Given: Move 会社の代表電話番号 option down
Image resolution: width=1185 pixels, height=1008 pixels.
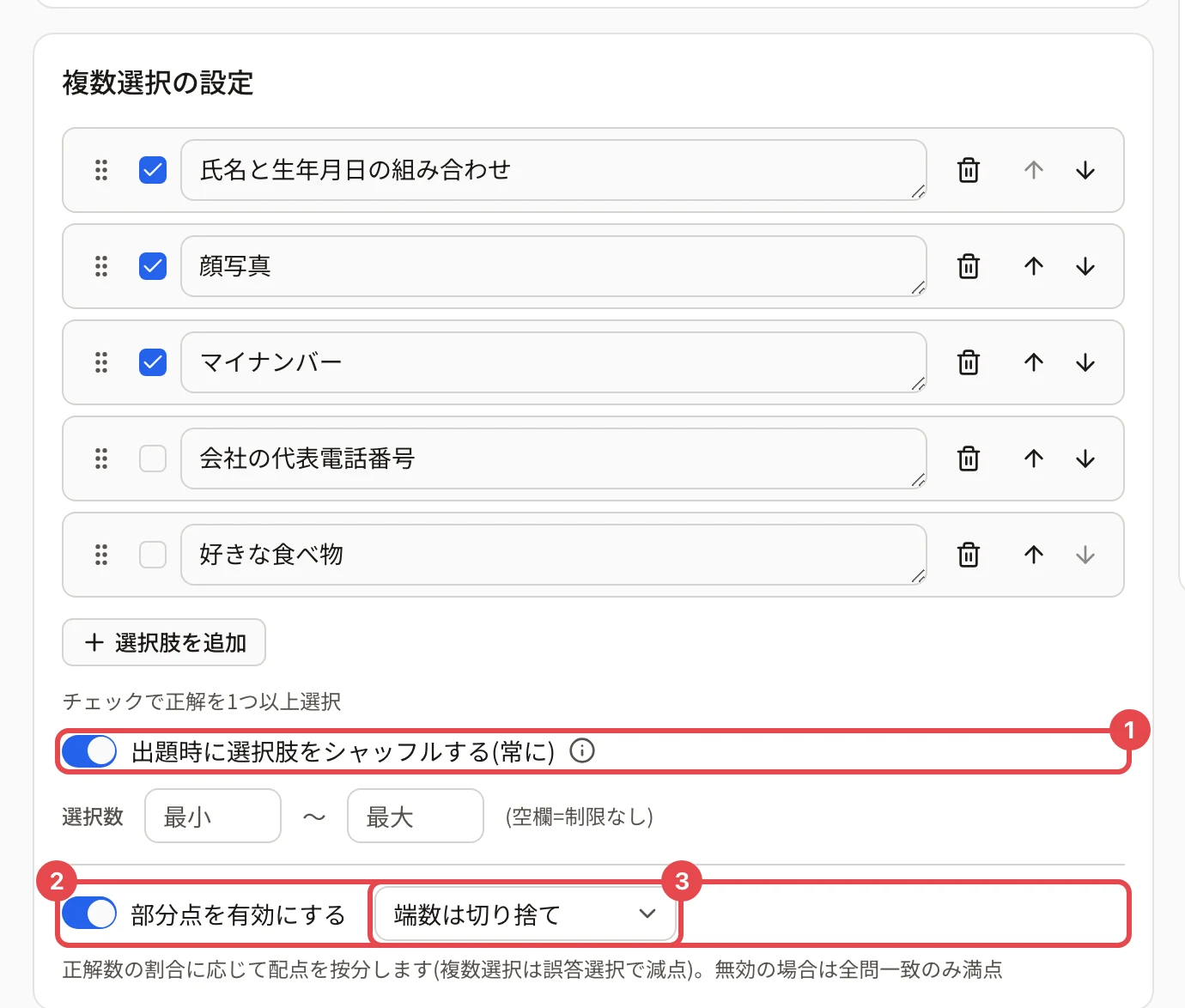Looking at the screenshot, I should coord(1085,458).
